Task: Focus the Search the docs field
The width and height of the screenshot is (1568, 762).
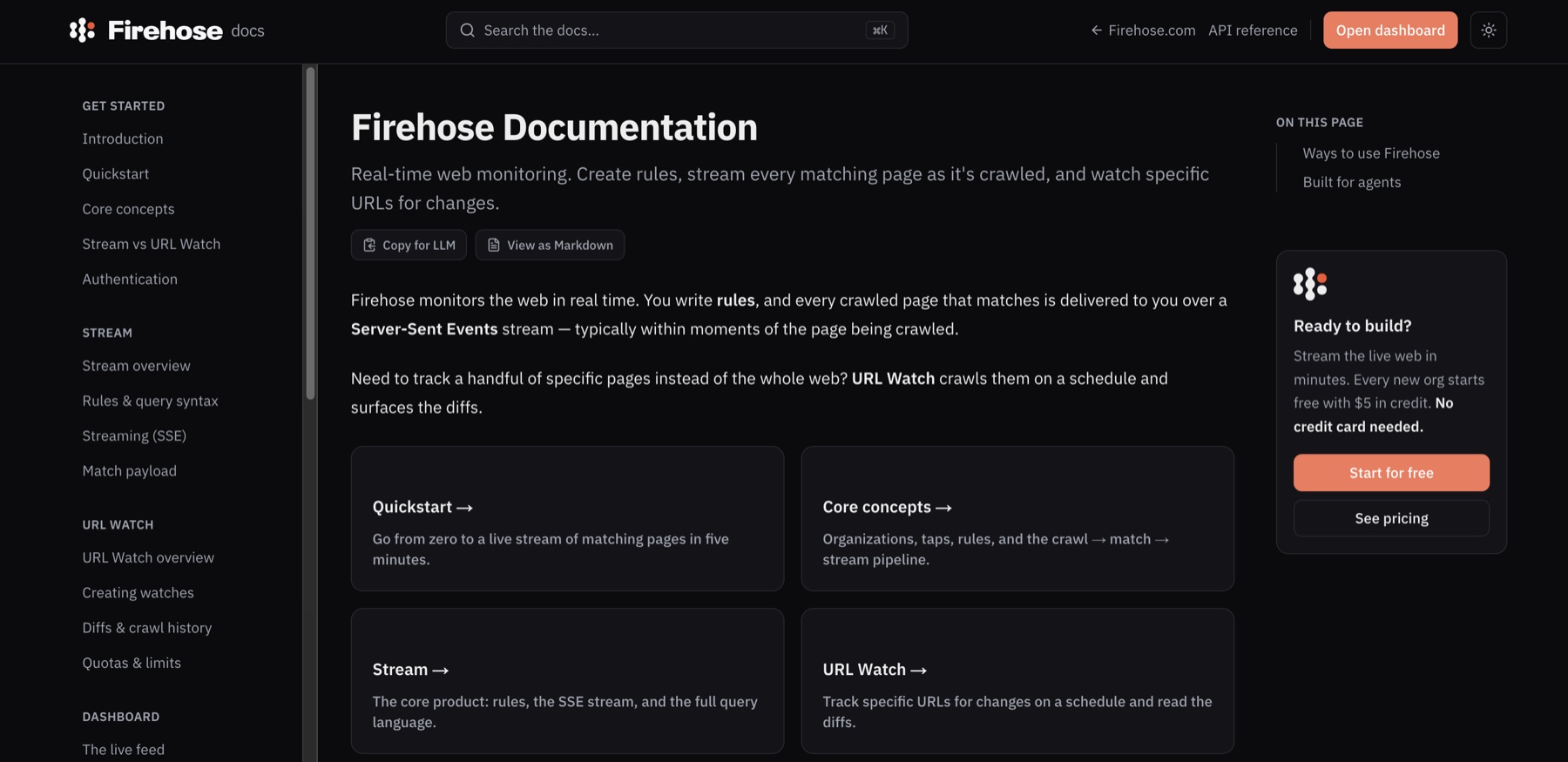Action: (x=677, y=30)
